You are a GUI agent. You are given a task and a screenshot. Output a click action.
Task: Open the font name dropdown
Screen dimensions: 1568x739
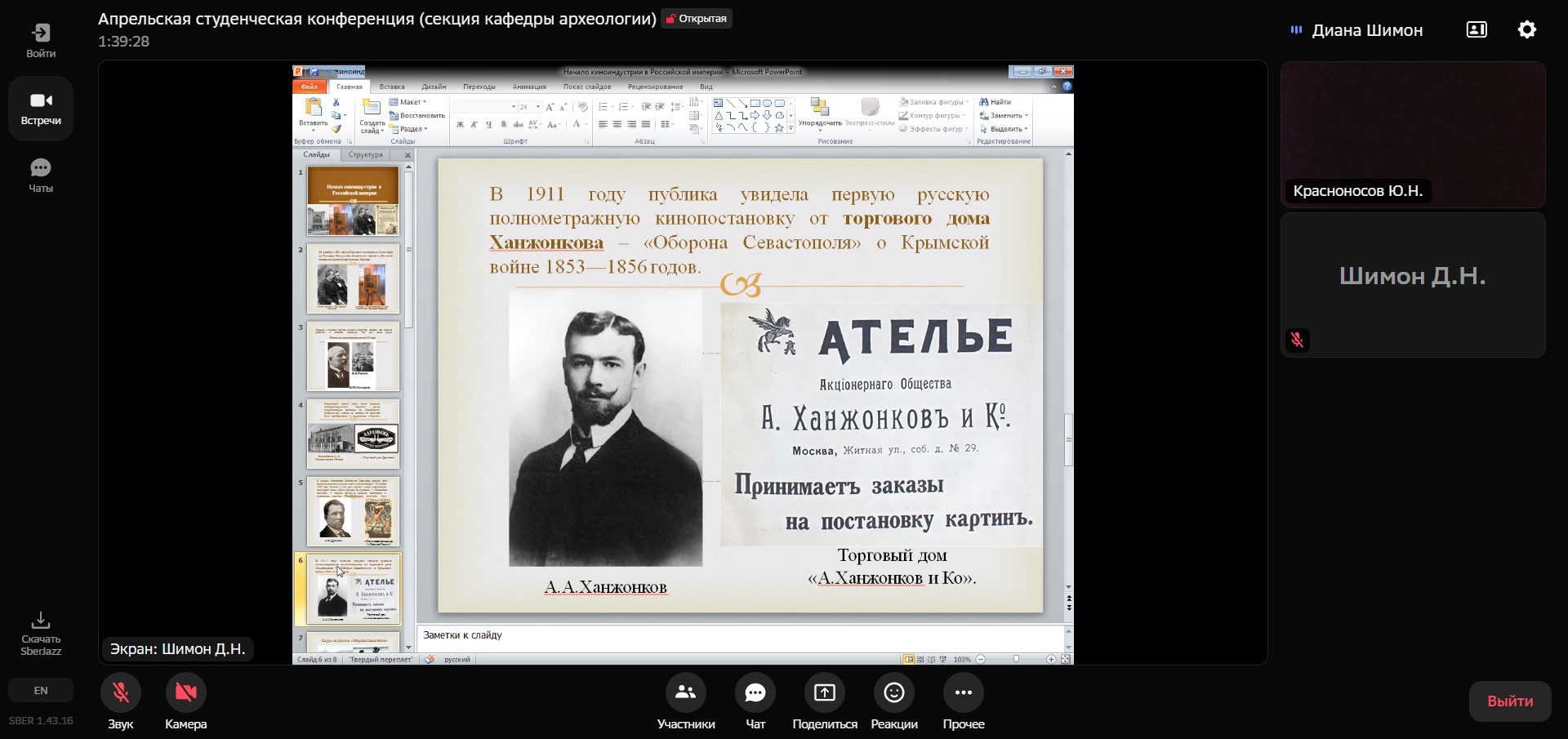(514, 107)
